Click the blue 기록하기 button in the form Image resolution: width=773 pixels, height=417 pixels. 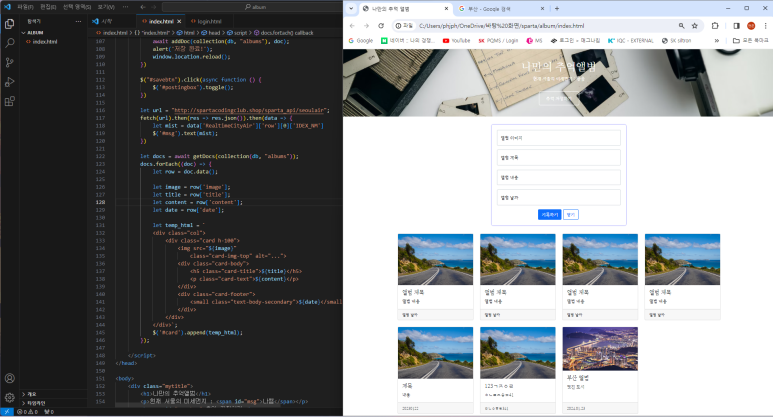tap(549, 215)
